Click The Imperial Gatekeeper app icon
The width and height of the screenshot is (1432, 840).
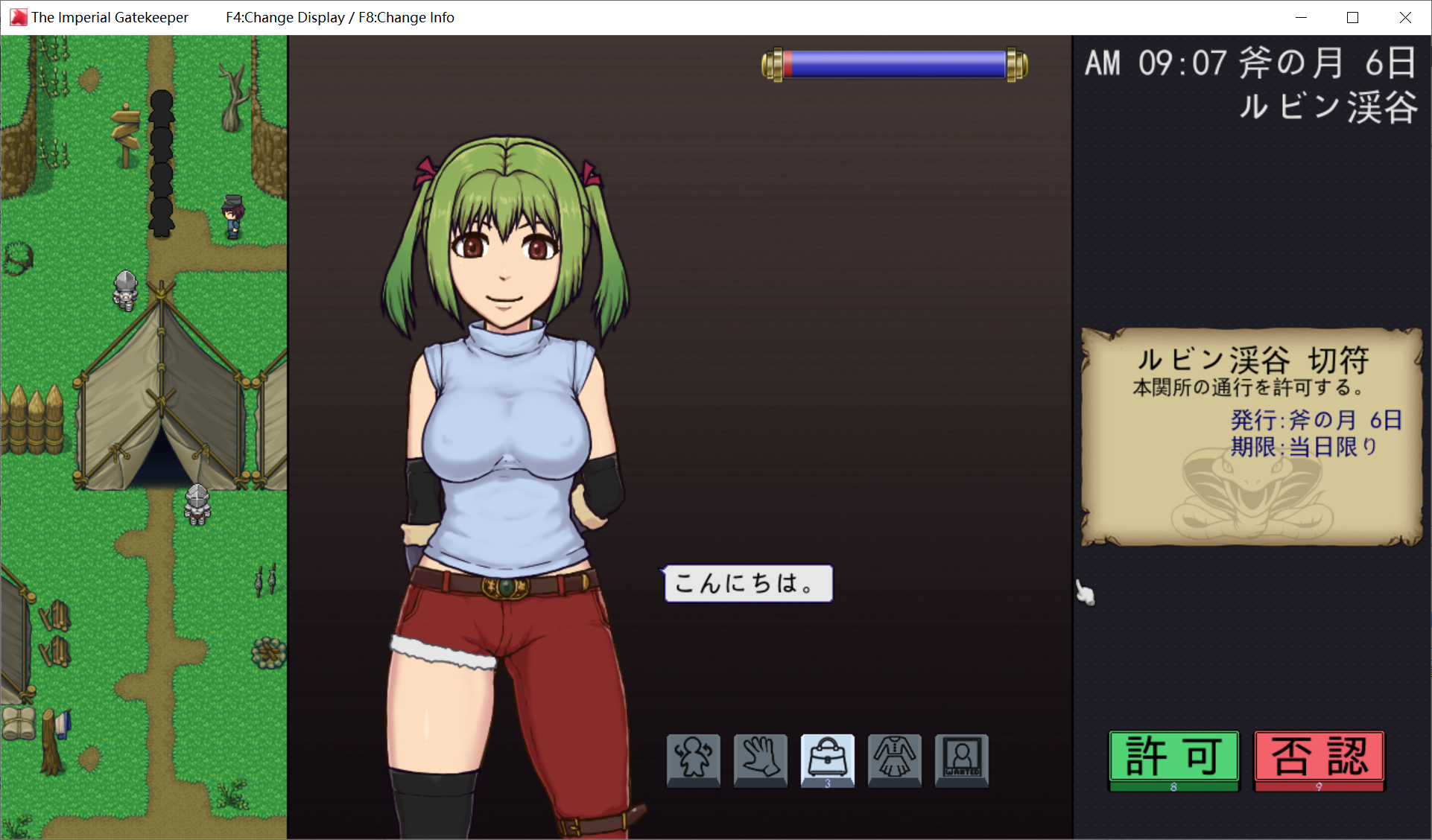pos(19,17)
